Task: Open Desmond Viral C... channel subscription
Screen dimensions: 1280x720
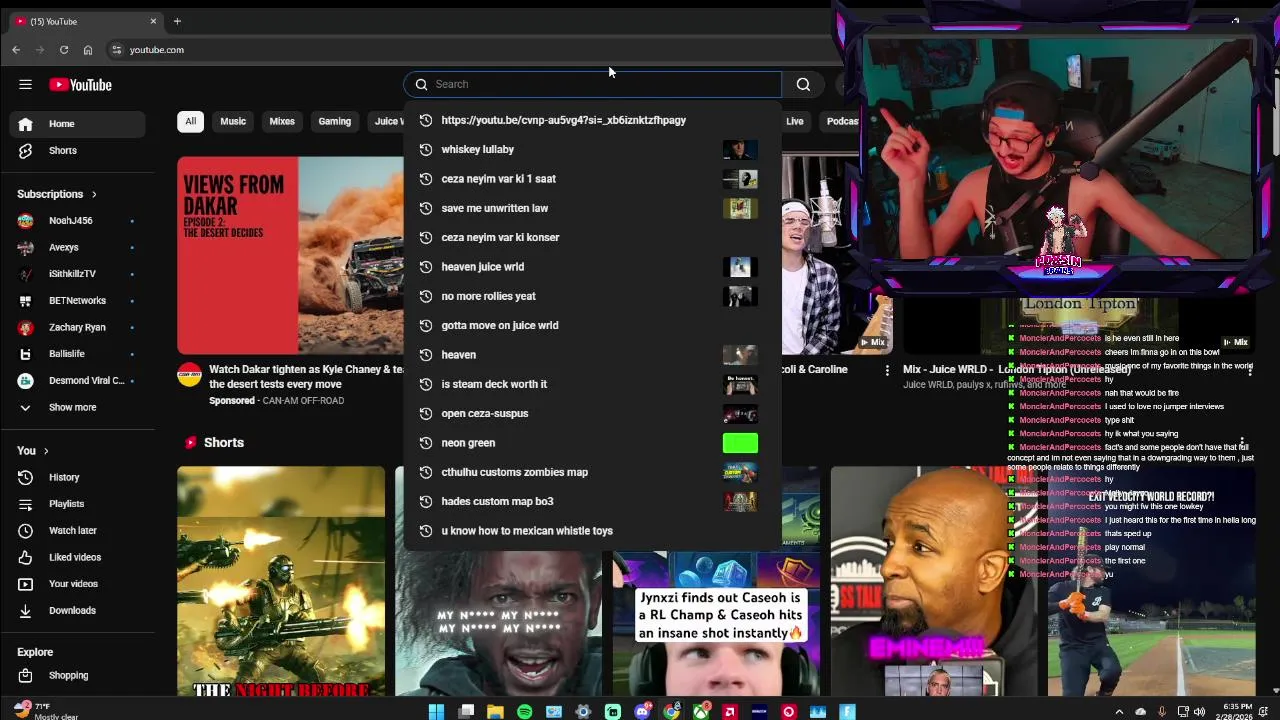Action: [78, 381]
